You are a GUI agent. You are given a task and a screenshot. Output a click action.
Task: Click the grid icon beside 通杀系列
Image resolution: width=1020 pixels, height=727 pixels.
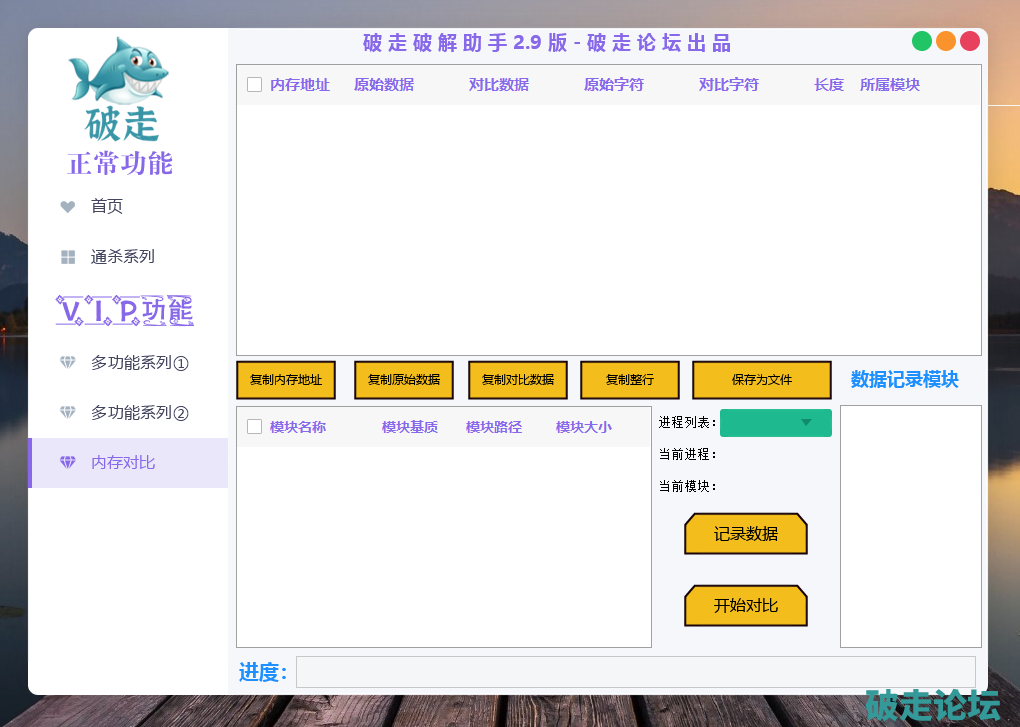pyautogui.click(x=68, y=257)
